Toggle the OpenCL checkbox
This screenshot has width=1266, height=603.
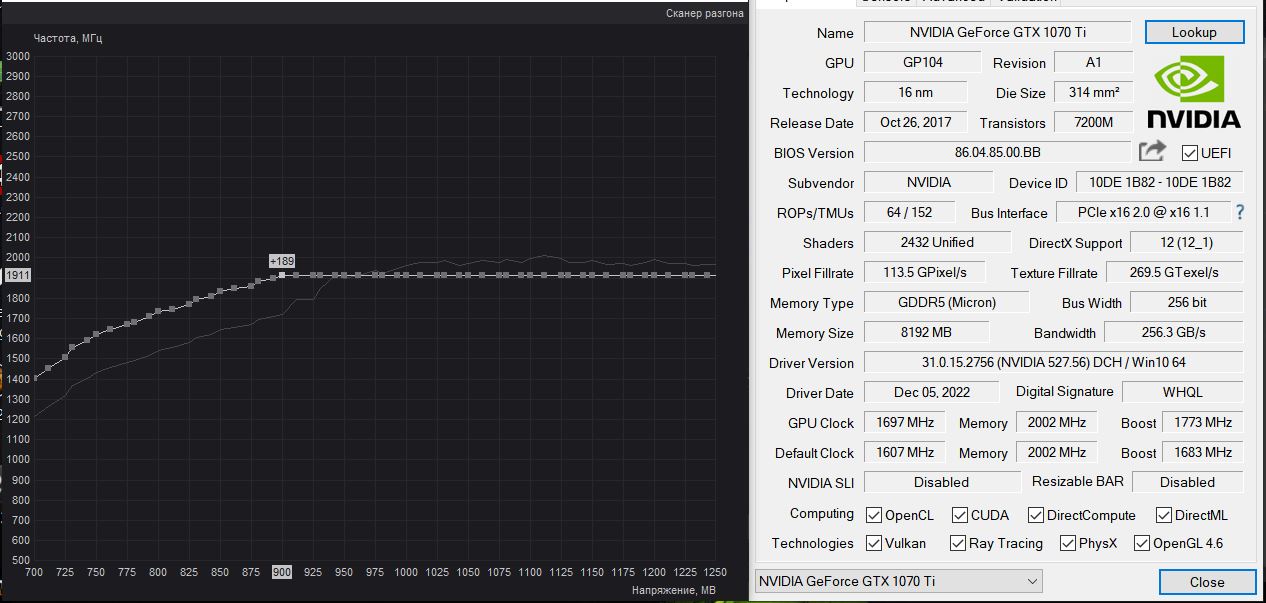coord(874,515)
